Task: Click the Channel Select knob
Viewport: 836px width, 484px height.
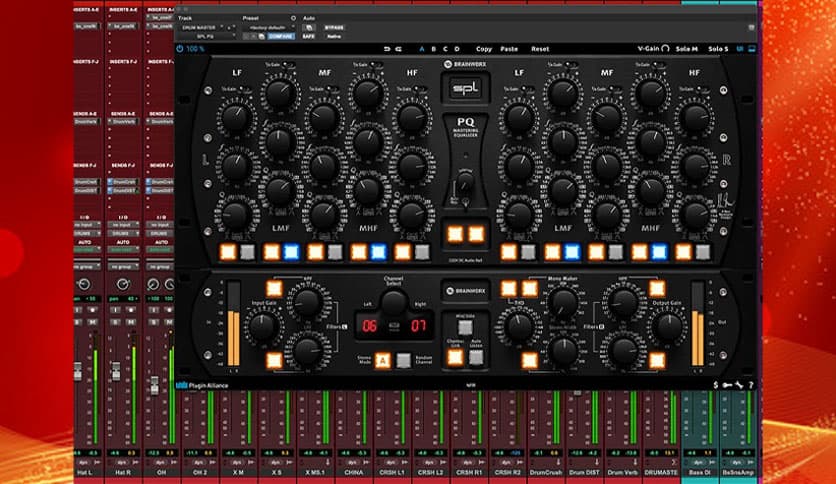Action: click(393, 302)
